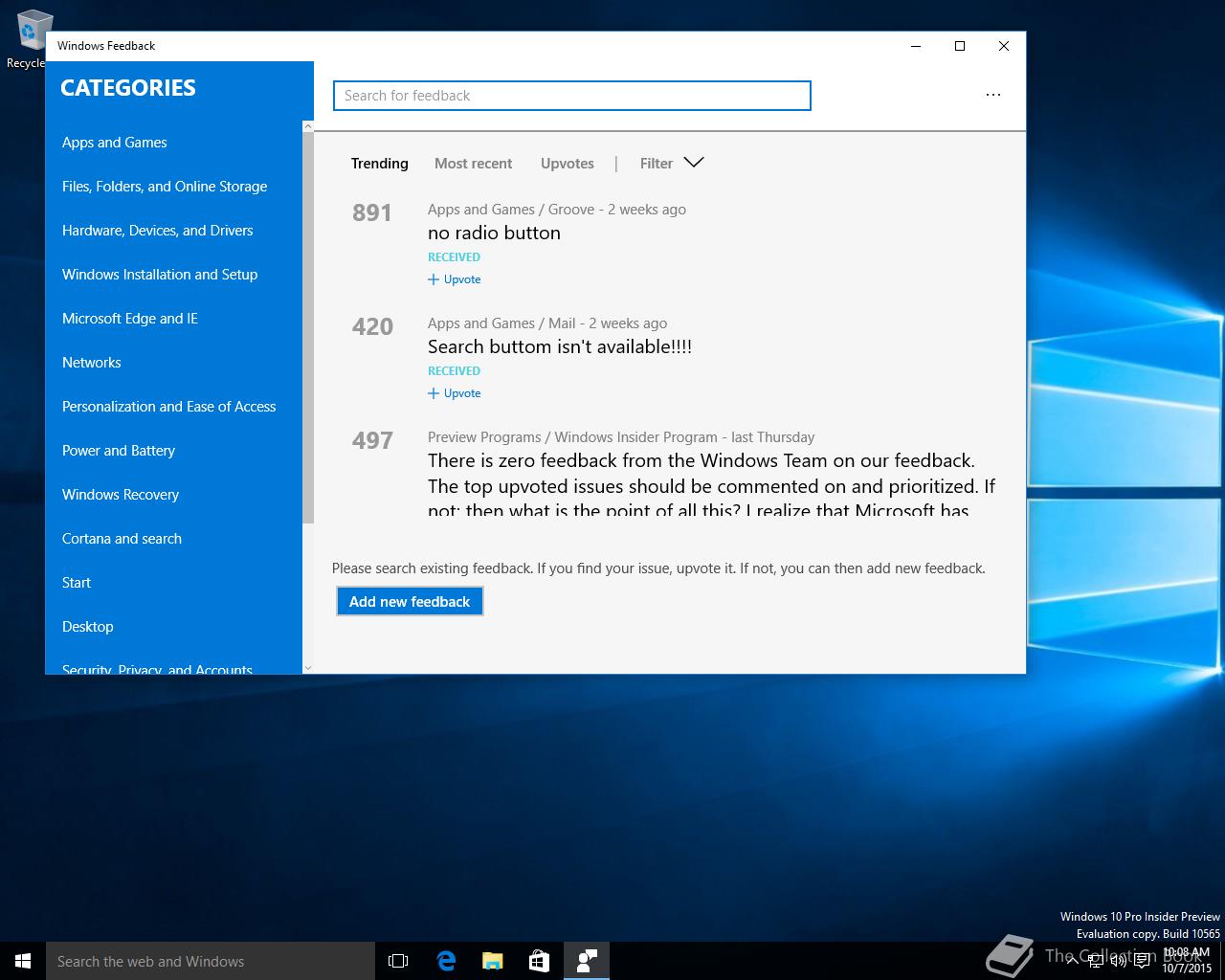Choose Windows Installation and Setup category
This screenshot has width=1225, height=980.
tap(160, 275)
